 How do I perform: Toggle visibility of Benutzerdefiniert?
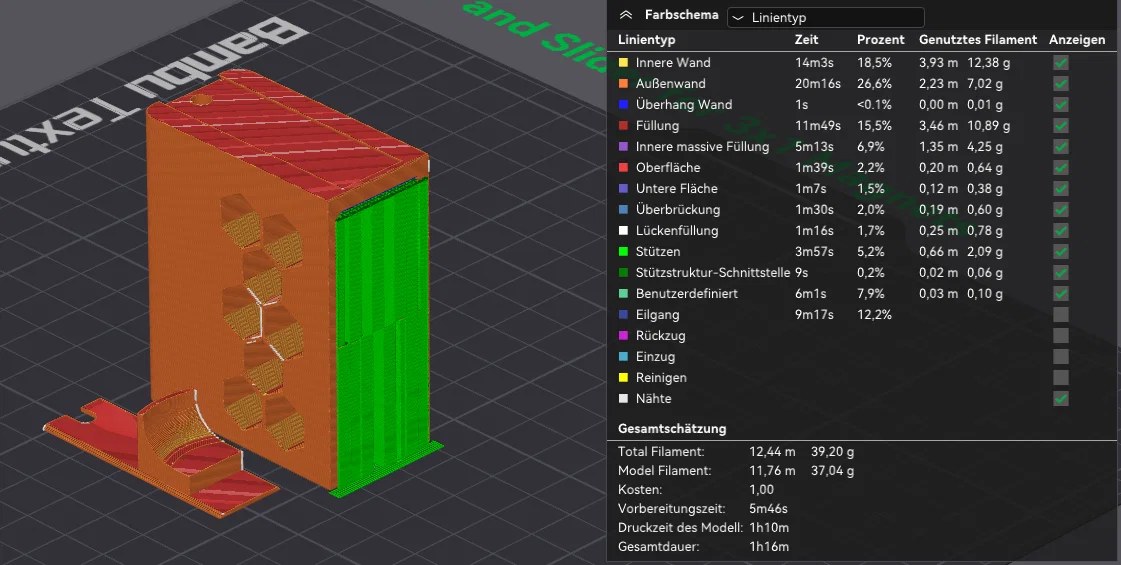1061,293
